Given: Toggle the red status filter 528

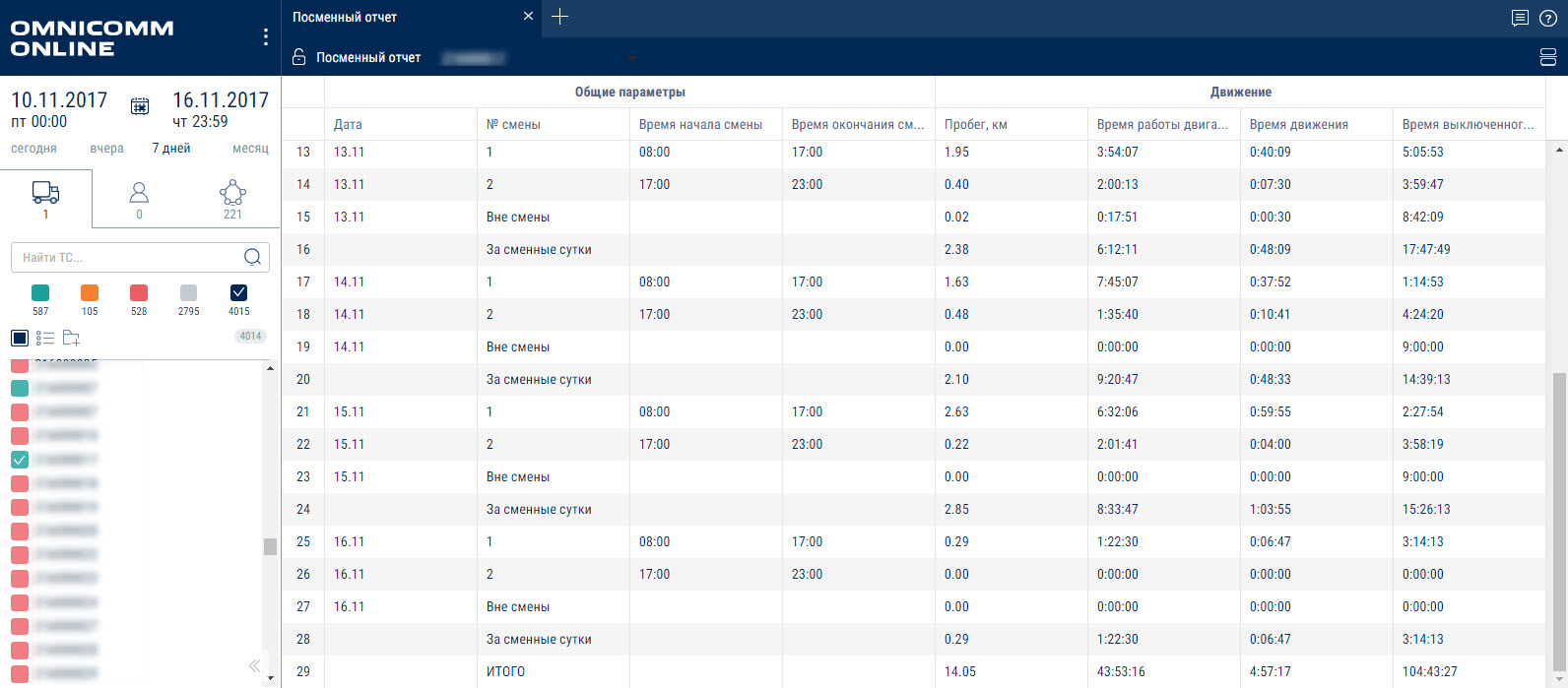Looking at the screenshot, I should (139, 292).
